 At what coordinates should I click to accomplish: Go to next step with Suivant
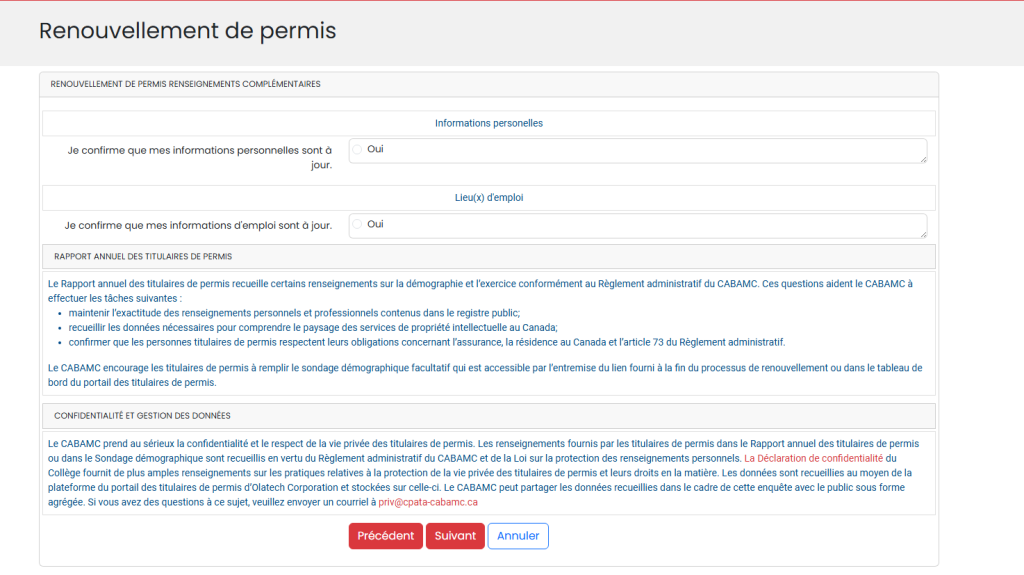tap(455, 536)
